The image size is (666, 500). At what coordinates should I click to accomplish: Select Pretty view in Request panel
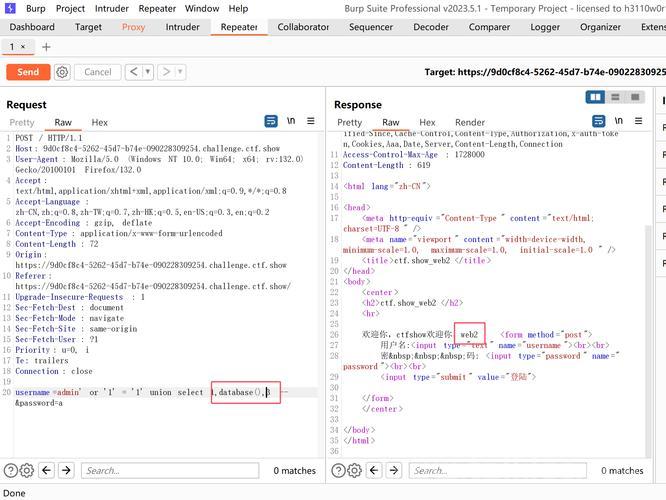click(22, 122)
